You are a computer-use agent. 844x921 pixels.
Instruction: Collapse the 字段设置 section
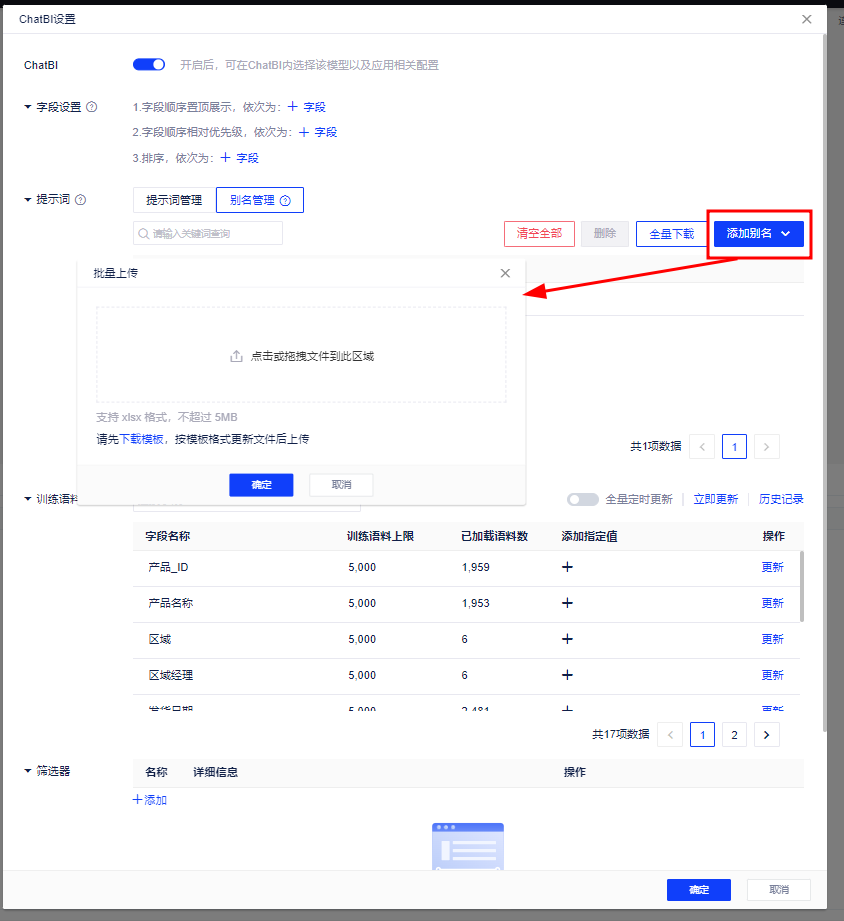[x=28, y=107]
